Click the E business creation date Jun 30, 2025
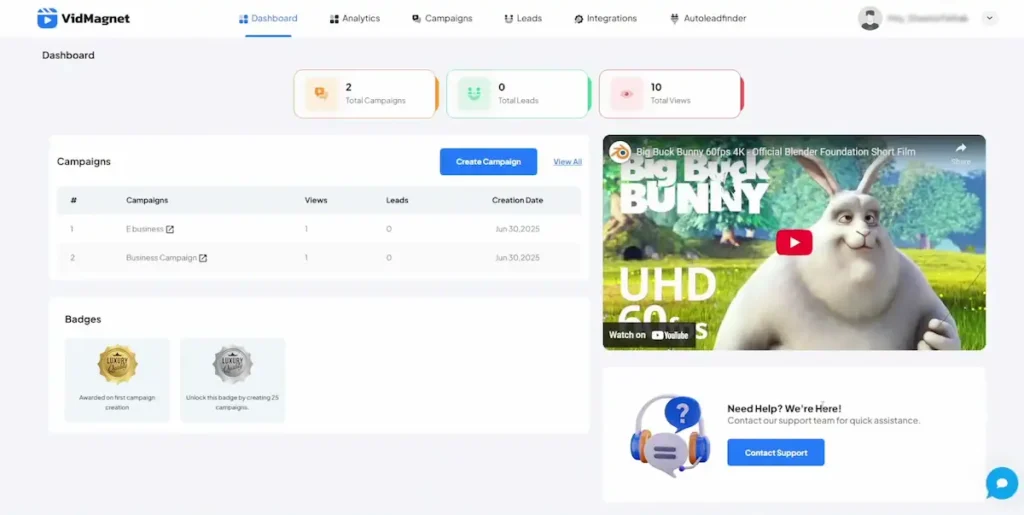The image size is (1024, 515). point(517,229)
